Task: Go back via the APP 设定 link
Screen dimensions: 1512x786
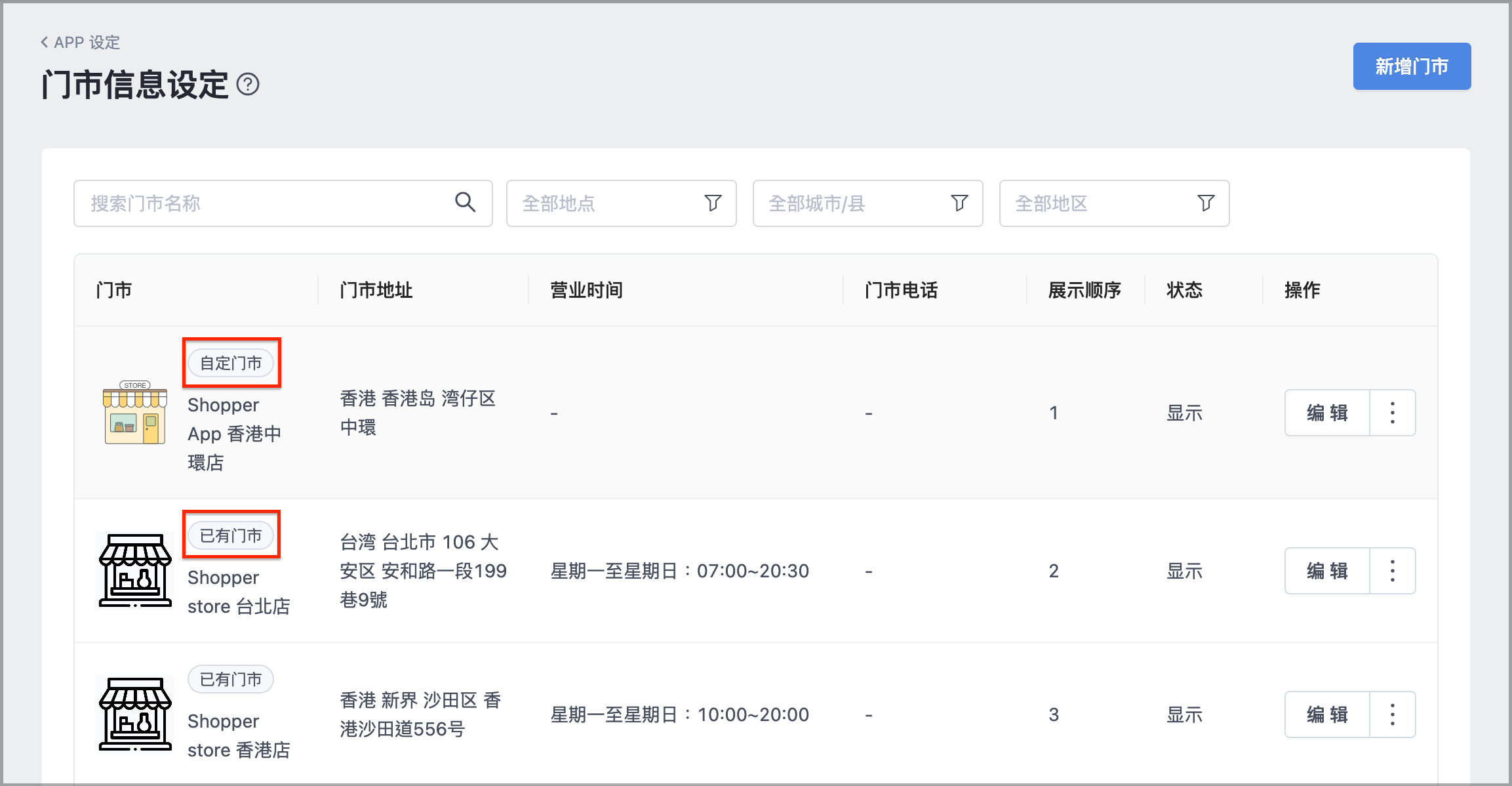Action: click(x=80, y=43)
